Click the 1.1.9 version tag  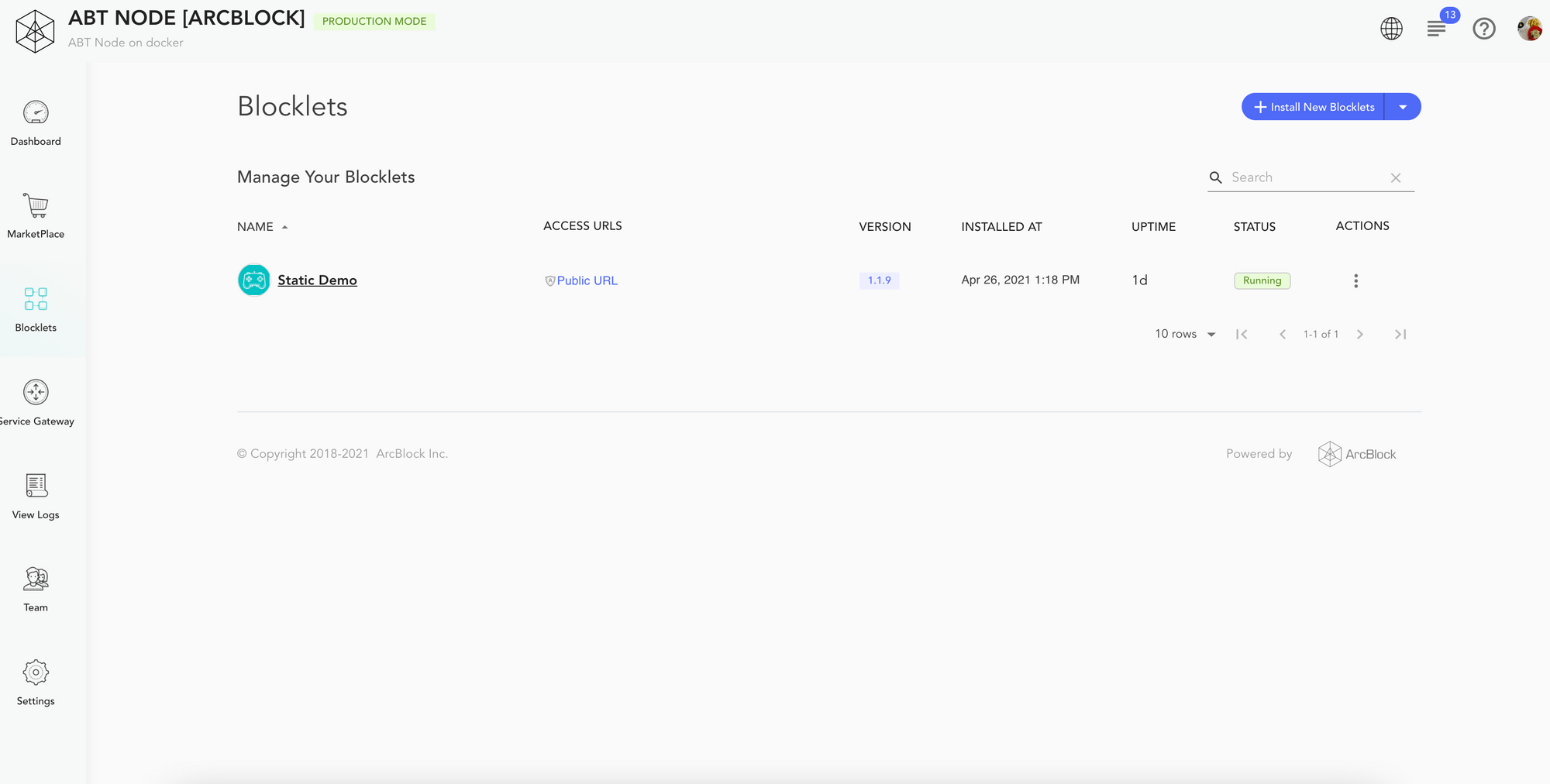click(x=879, y=280)
